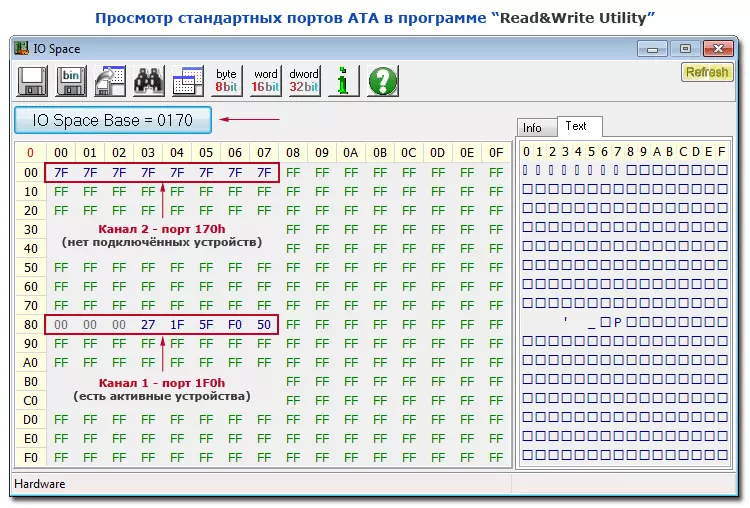This screenshot has height=508, width=750.
Task: Click row header F0
Action: 31,458
